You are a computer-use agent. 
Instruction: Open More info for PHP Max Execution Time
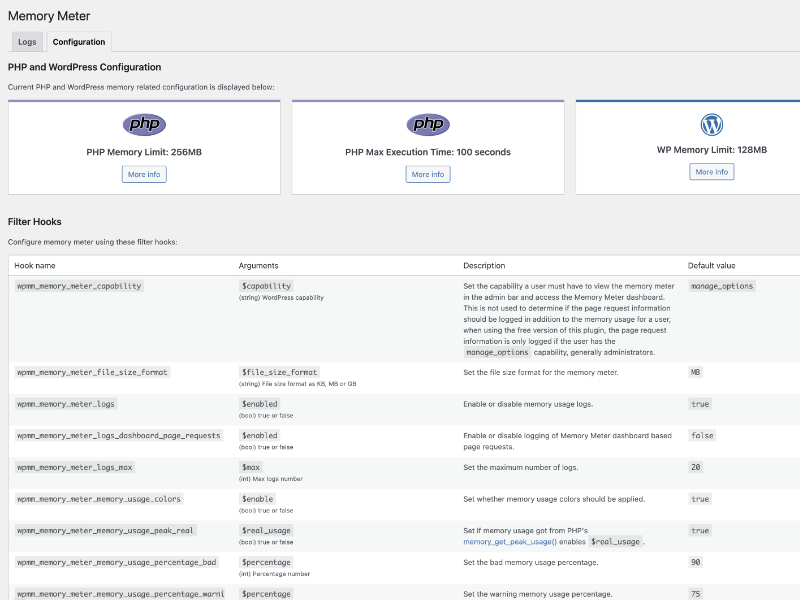pos(428,174)
